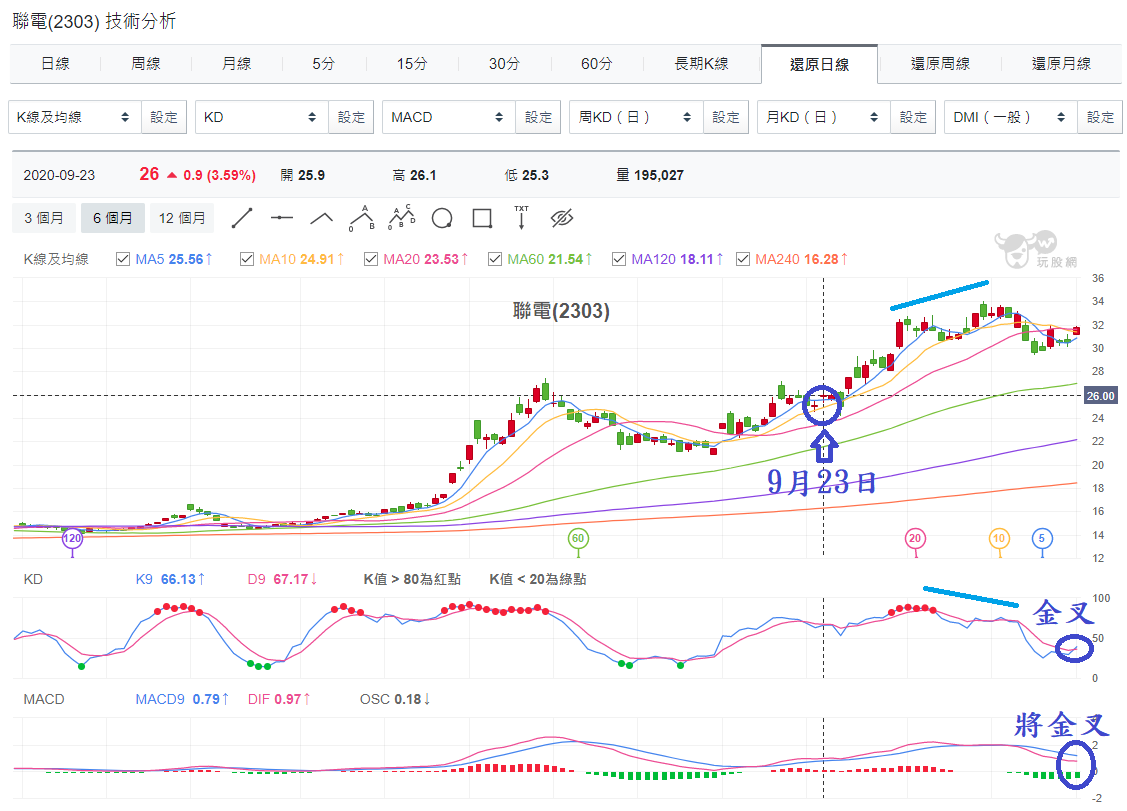Uncheck the MA10 checkbox
The image size is (1127, 811).
(x=247, y=259)
